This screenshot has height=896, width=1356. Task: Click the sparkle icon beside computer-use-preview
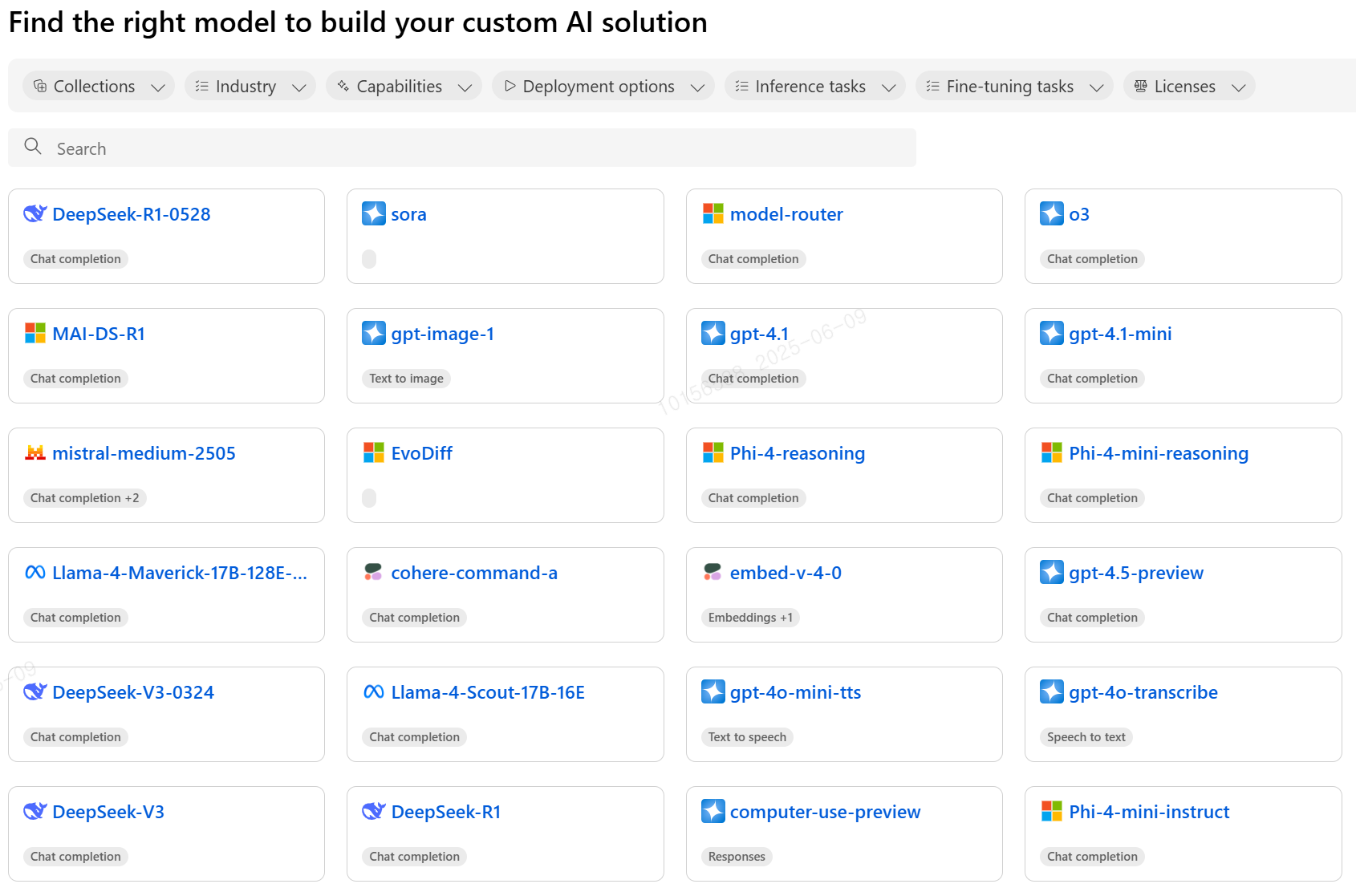(713, 811)
